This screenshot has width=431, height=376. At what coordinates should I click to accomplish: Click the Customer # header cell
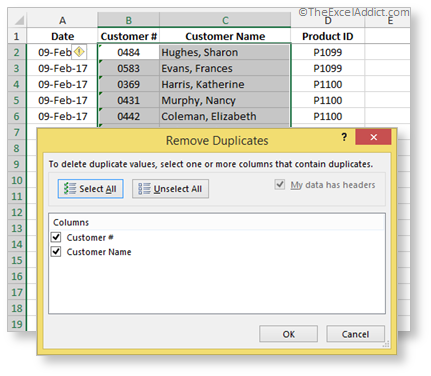(129, 36)
